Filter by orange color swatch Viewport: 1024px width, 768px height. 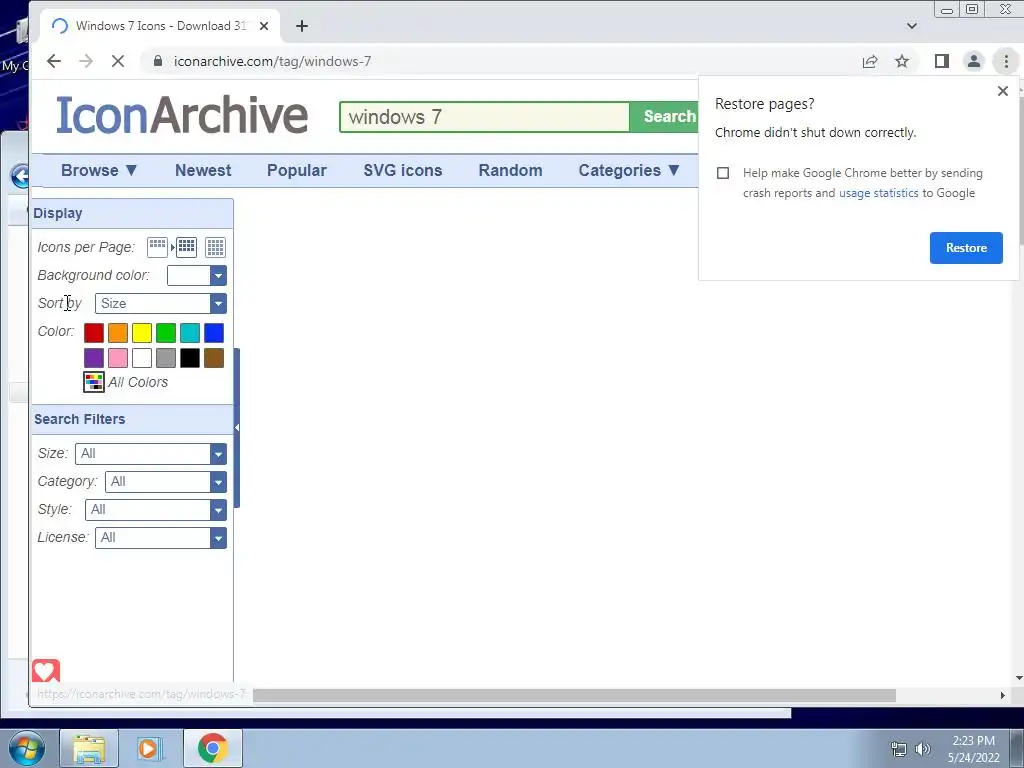pyautogui.click(x=118, y=333)
